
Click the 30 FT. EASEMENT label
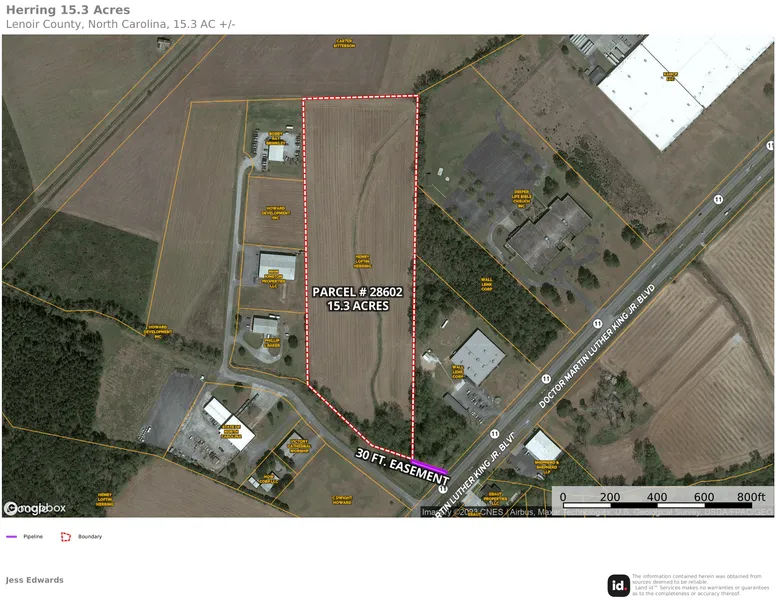[402, 467]
